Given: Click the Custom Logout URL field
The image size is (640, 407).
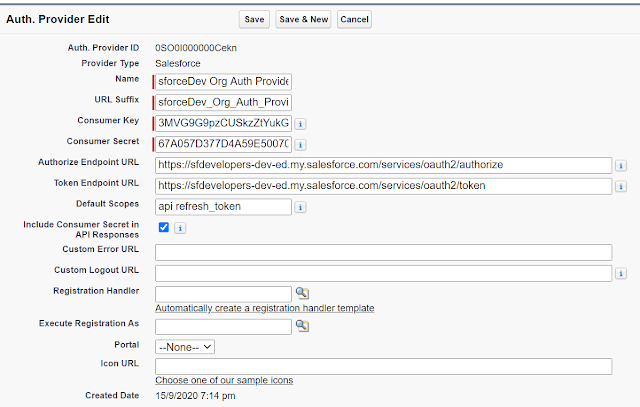Looking at the screenshot, I should 383,273.
